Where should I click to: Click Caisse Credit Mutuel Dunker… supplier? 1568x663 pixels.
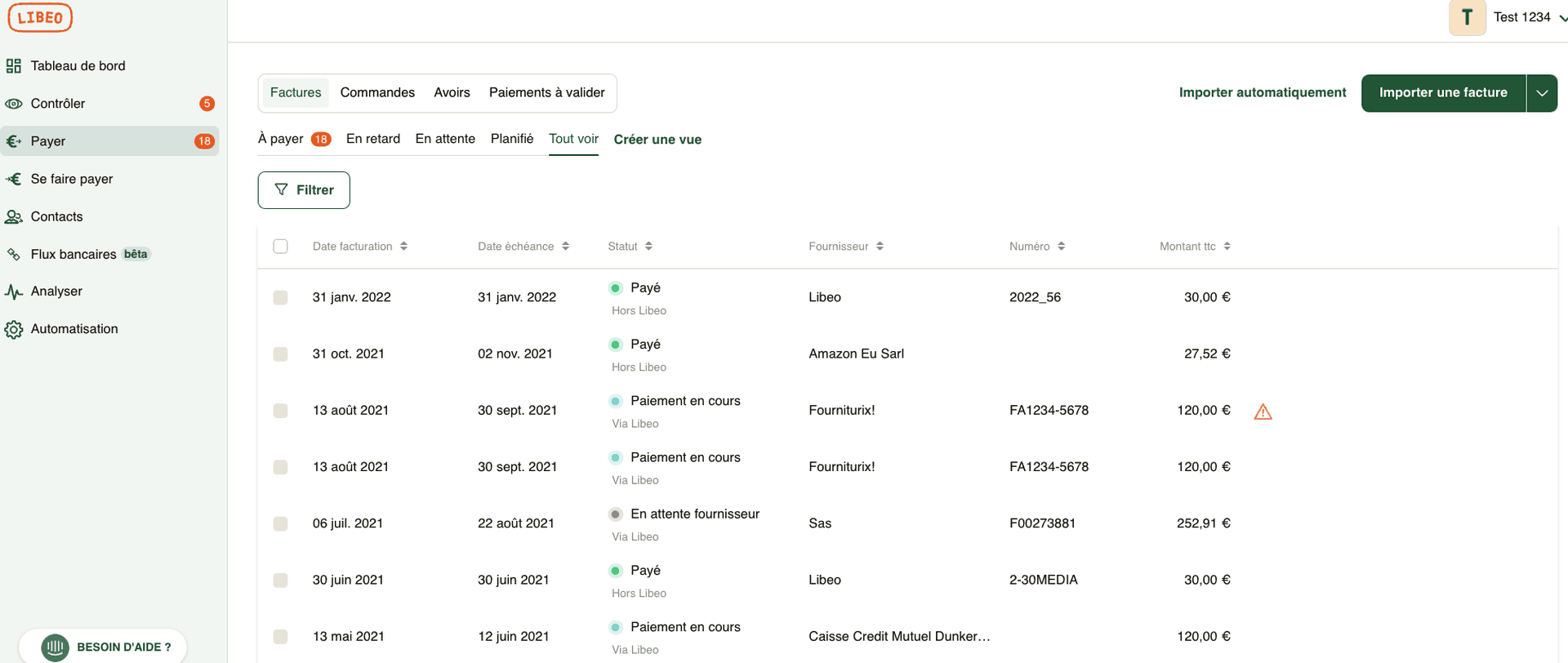(x=899, y=636)
